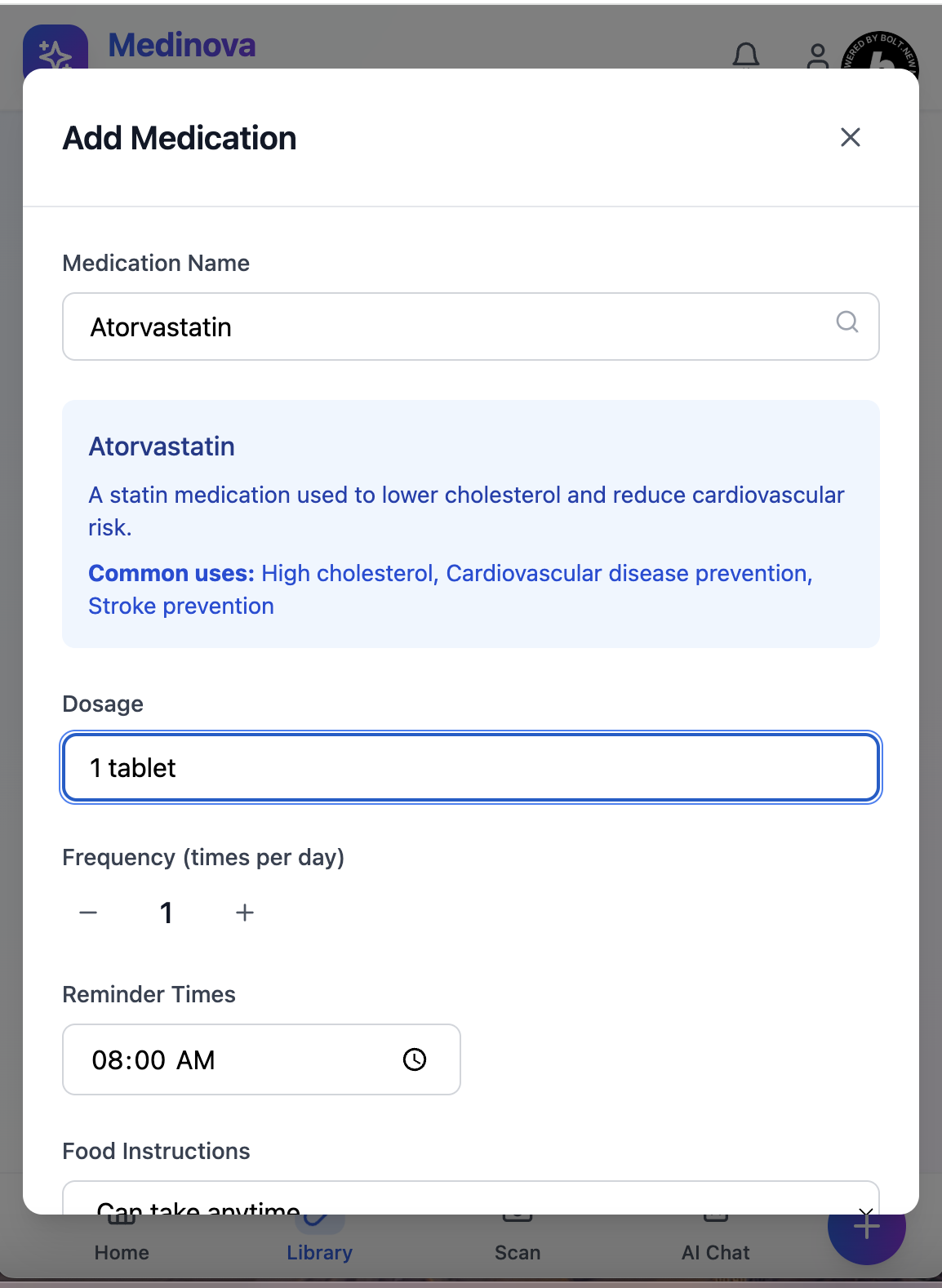Open the notifications bell

coord(745,56)
